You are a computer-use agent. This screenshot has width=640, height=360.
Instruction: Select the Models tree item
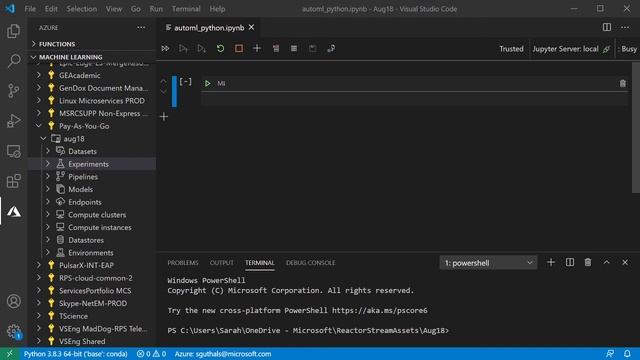pyautogui.click(x=80, y=189)
